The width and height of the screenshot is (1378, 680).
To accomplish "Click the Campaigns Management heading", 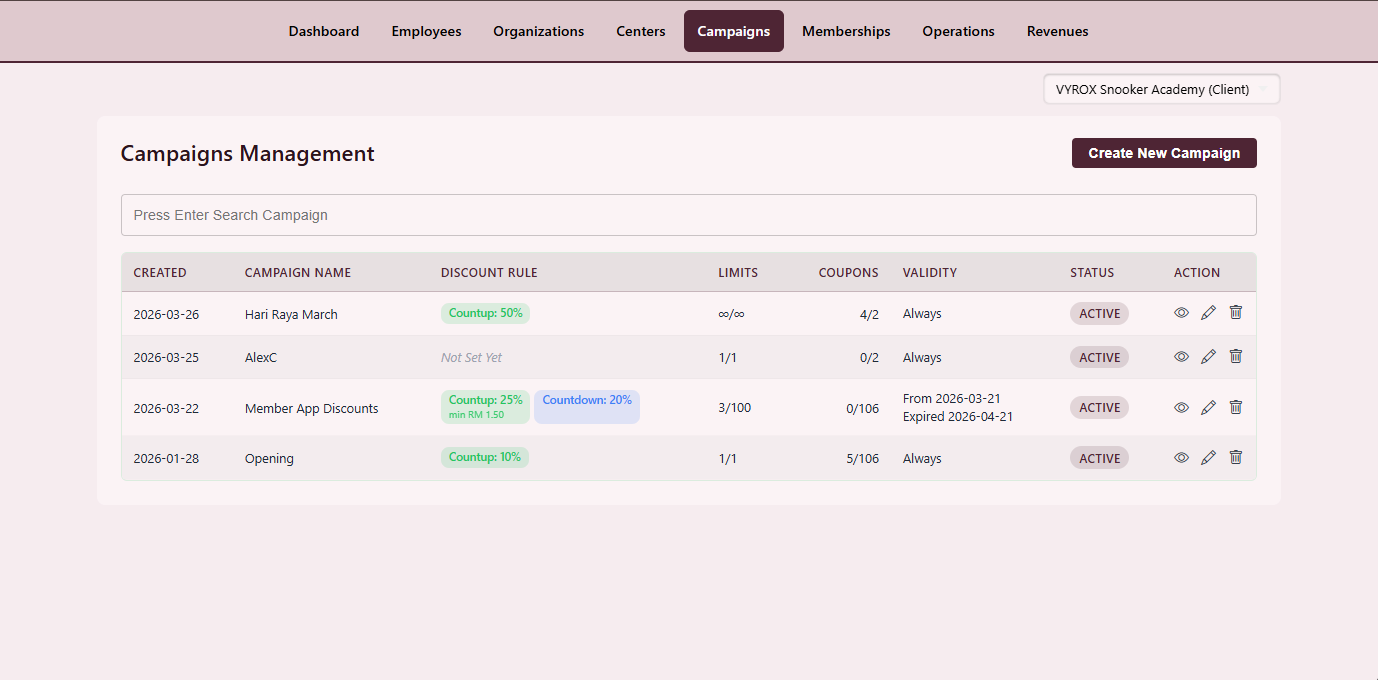I will click(248, 154).
